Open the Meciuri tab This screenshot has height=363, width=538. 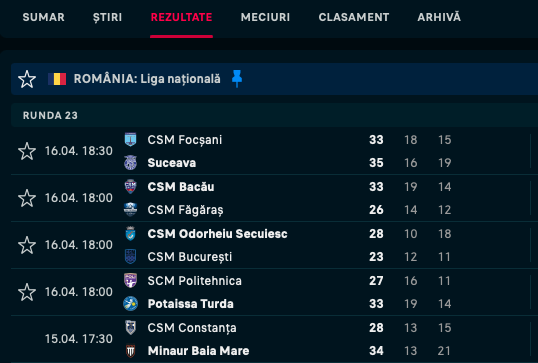[x=265, y=17]
